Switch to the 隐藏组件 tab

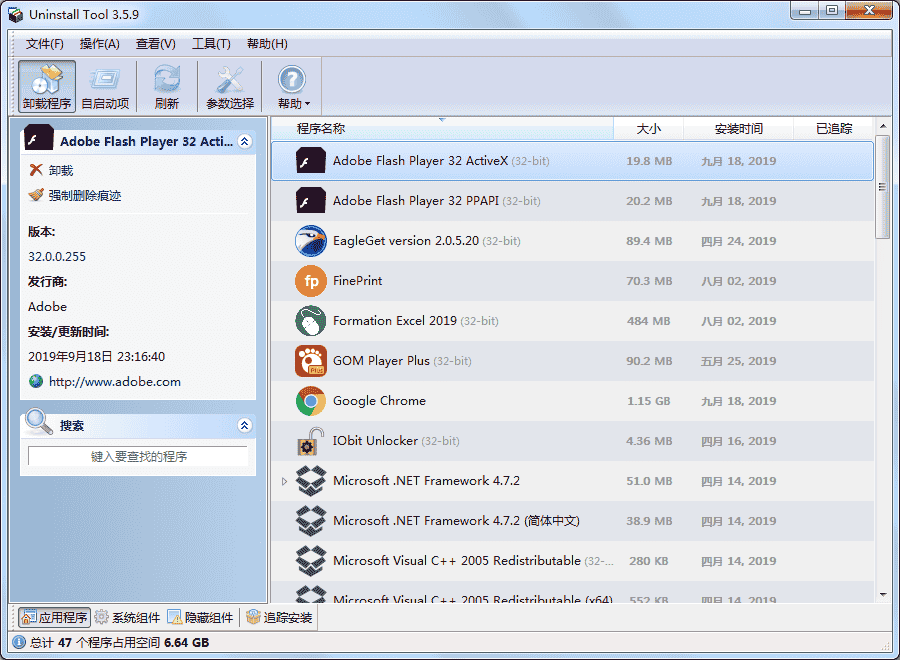200,618
